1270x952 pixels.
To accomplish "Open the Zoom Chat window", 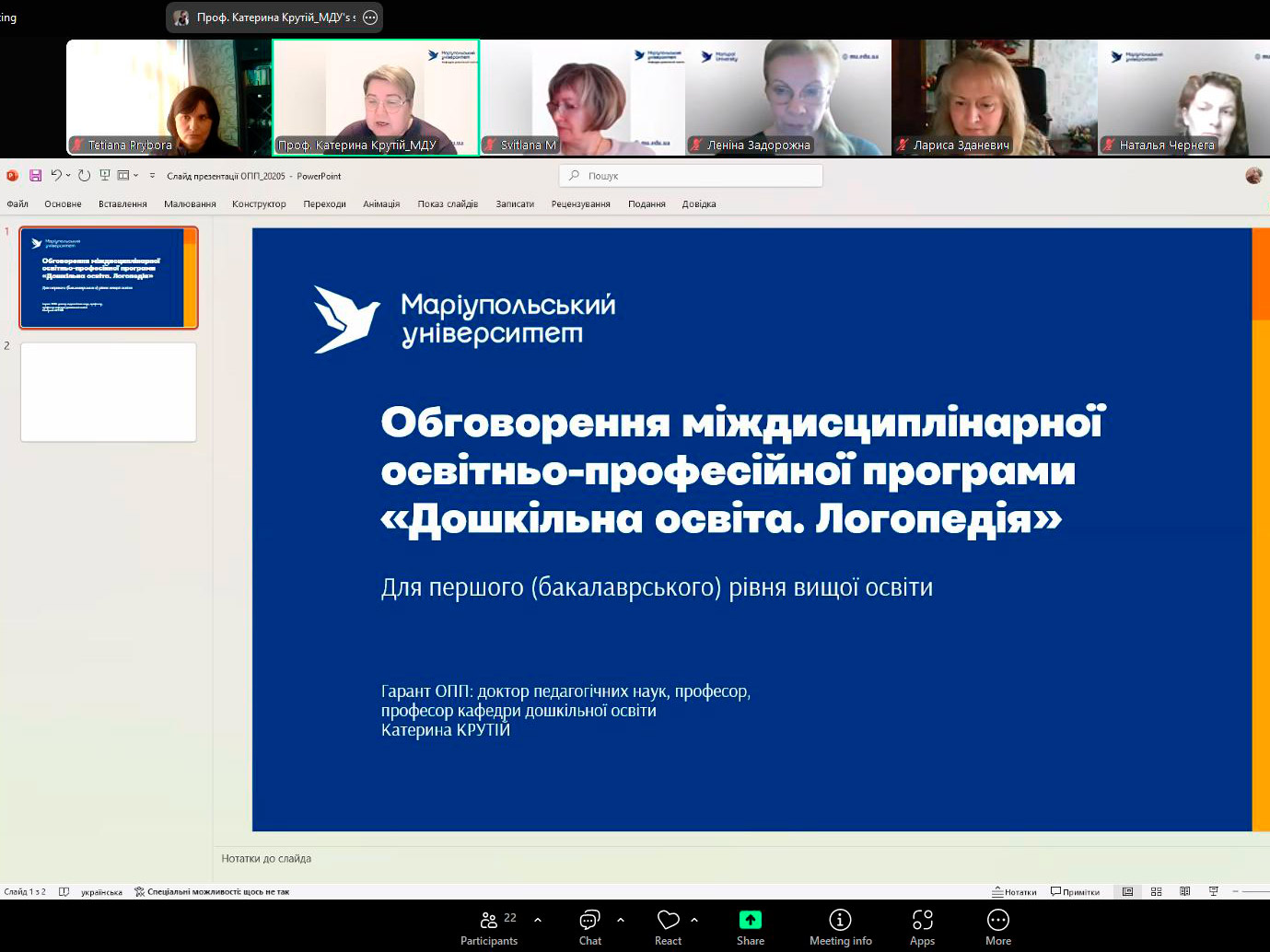I will (589, 927).
